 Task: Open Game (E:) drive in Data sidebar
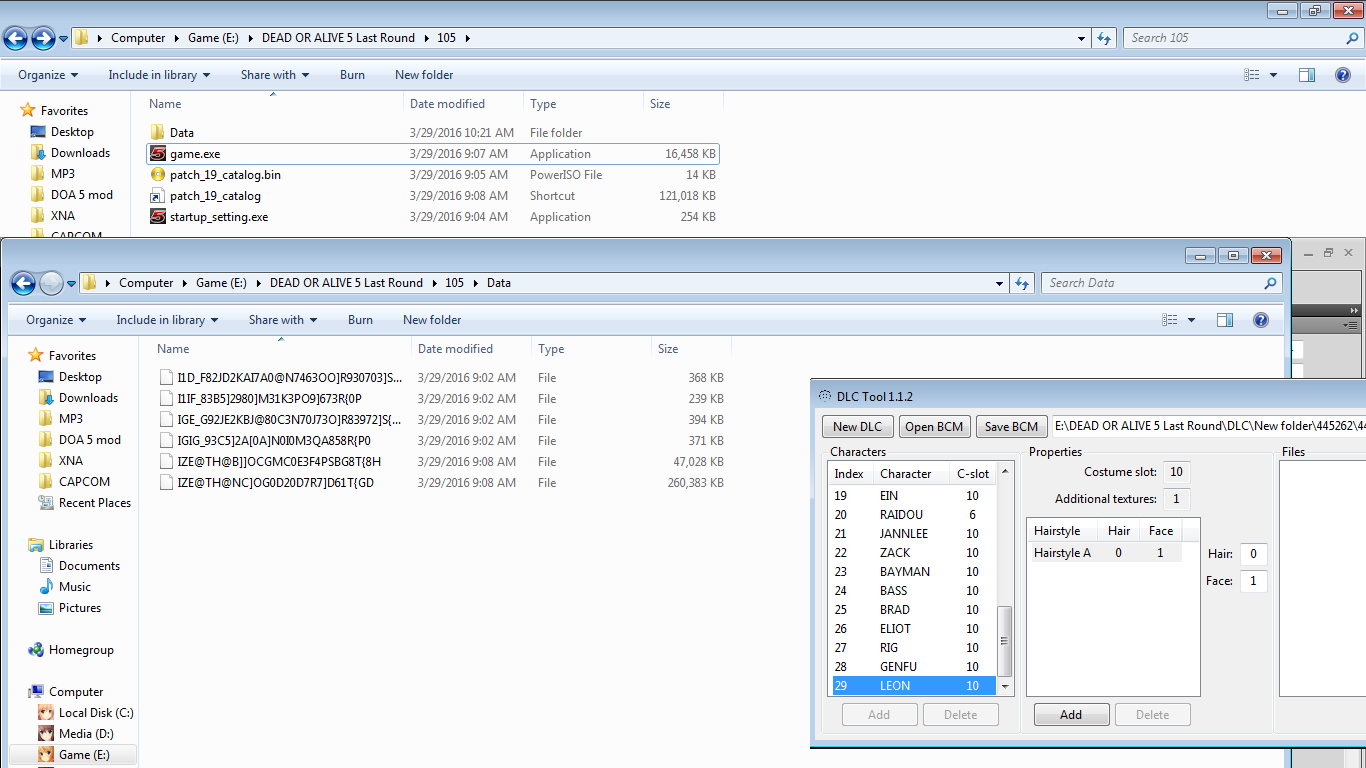(x=74, y=755)
